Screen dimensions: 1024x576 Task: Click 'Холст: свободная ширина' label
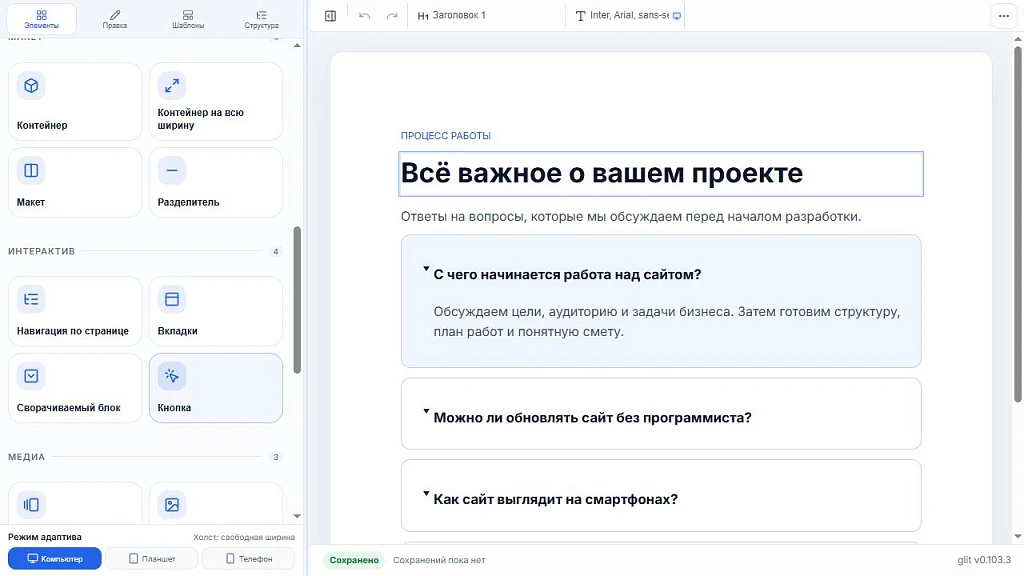244,537
